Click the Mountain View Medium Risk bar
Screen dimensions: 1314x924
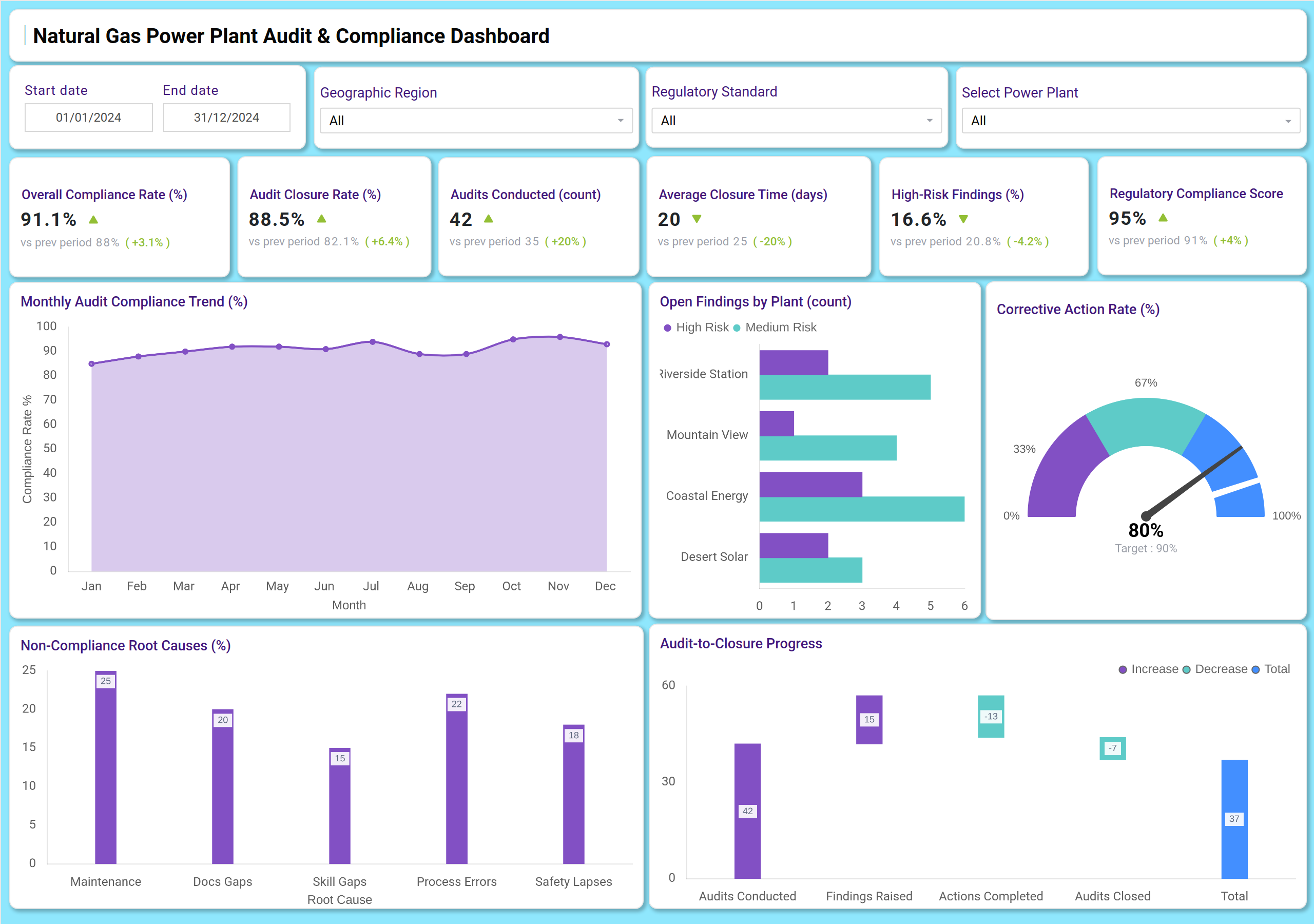click(x=828, y=448)
